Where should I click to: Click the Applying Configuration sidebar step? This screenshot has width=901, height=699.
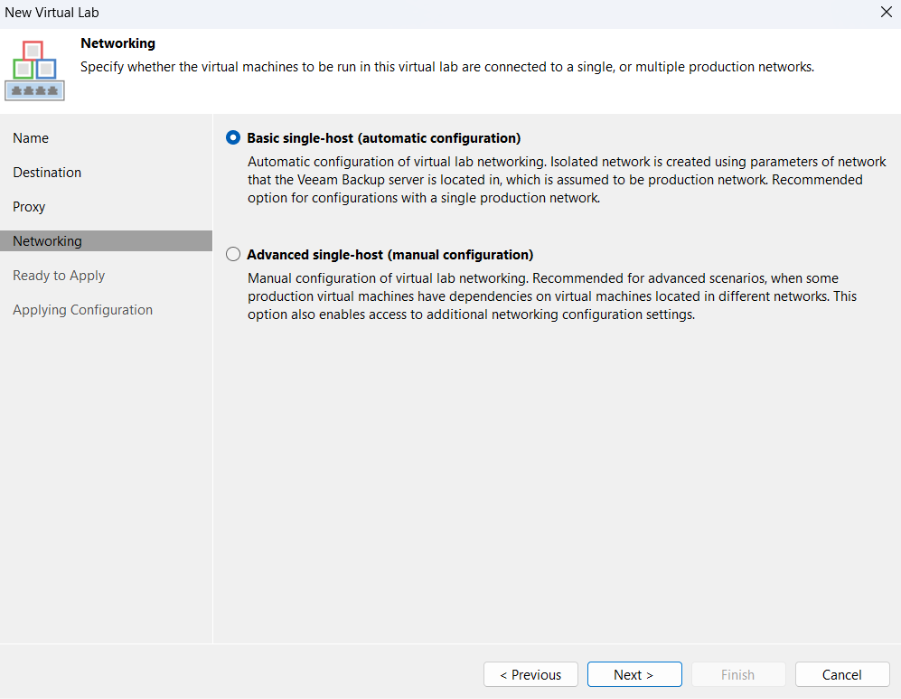[83, 310]
